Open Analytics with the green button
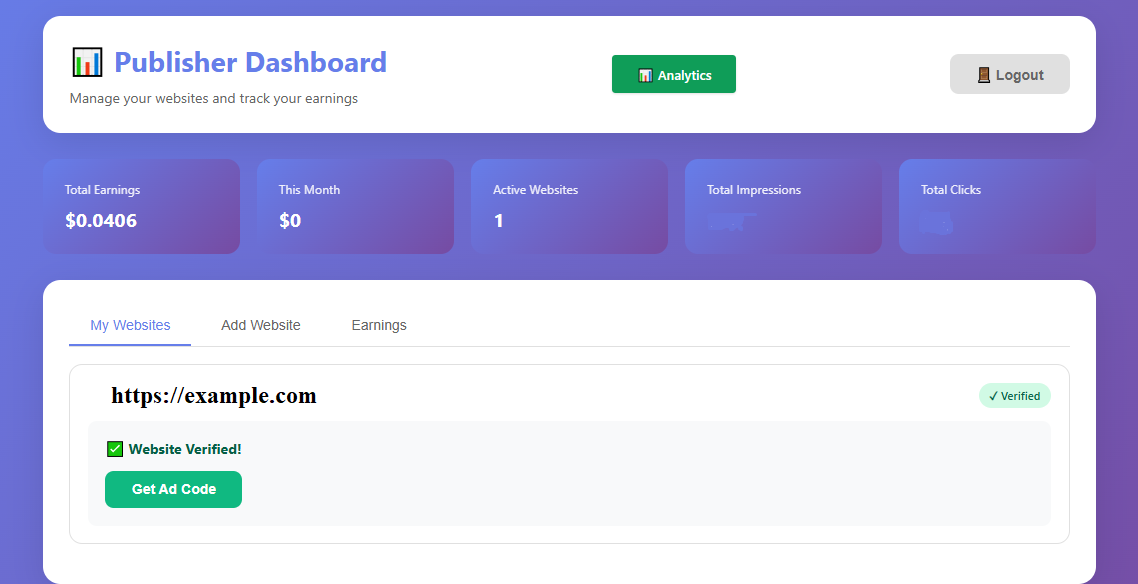 pyautogui.click(x=673, y=74)
